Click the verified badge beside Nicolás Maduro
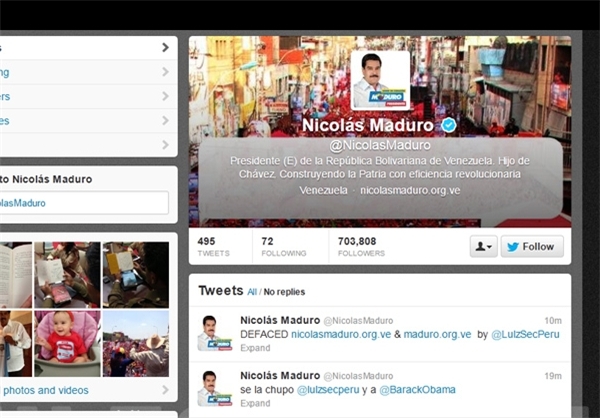This screenshot has width=600, height=418. point(449,125)
